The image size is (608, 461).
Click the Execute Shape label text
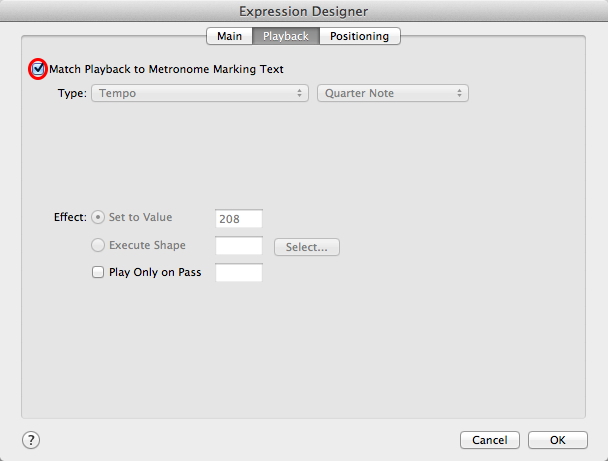coord(147,245)
